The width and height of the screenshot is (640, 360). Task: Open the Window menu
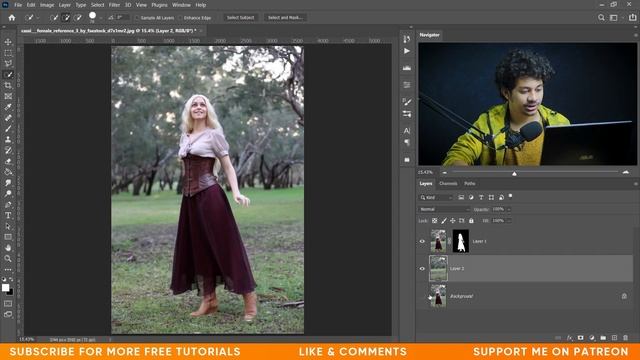(x=181, y=5)
